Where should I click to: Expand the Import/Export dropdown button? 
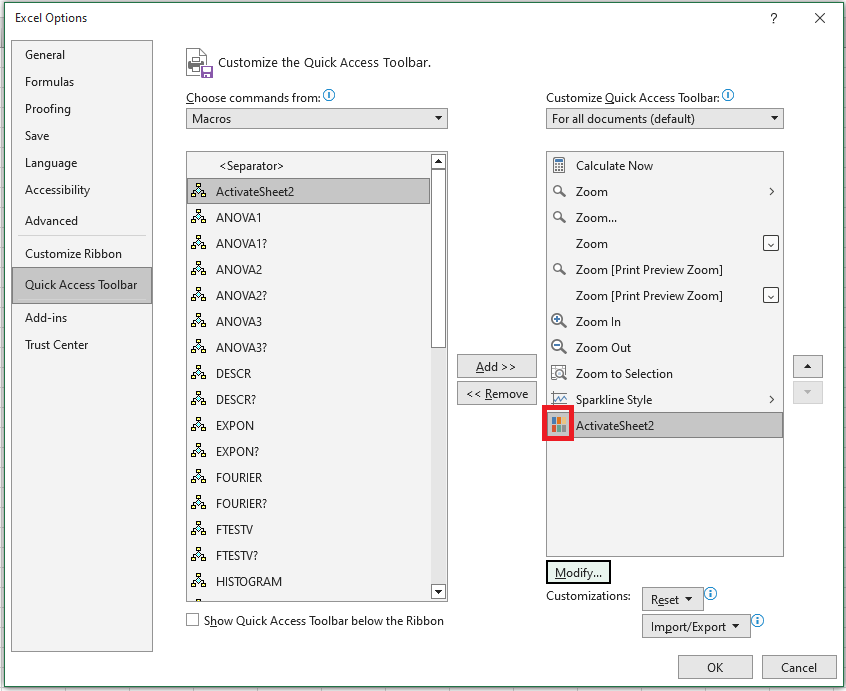point(696,626)
